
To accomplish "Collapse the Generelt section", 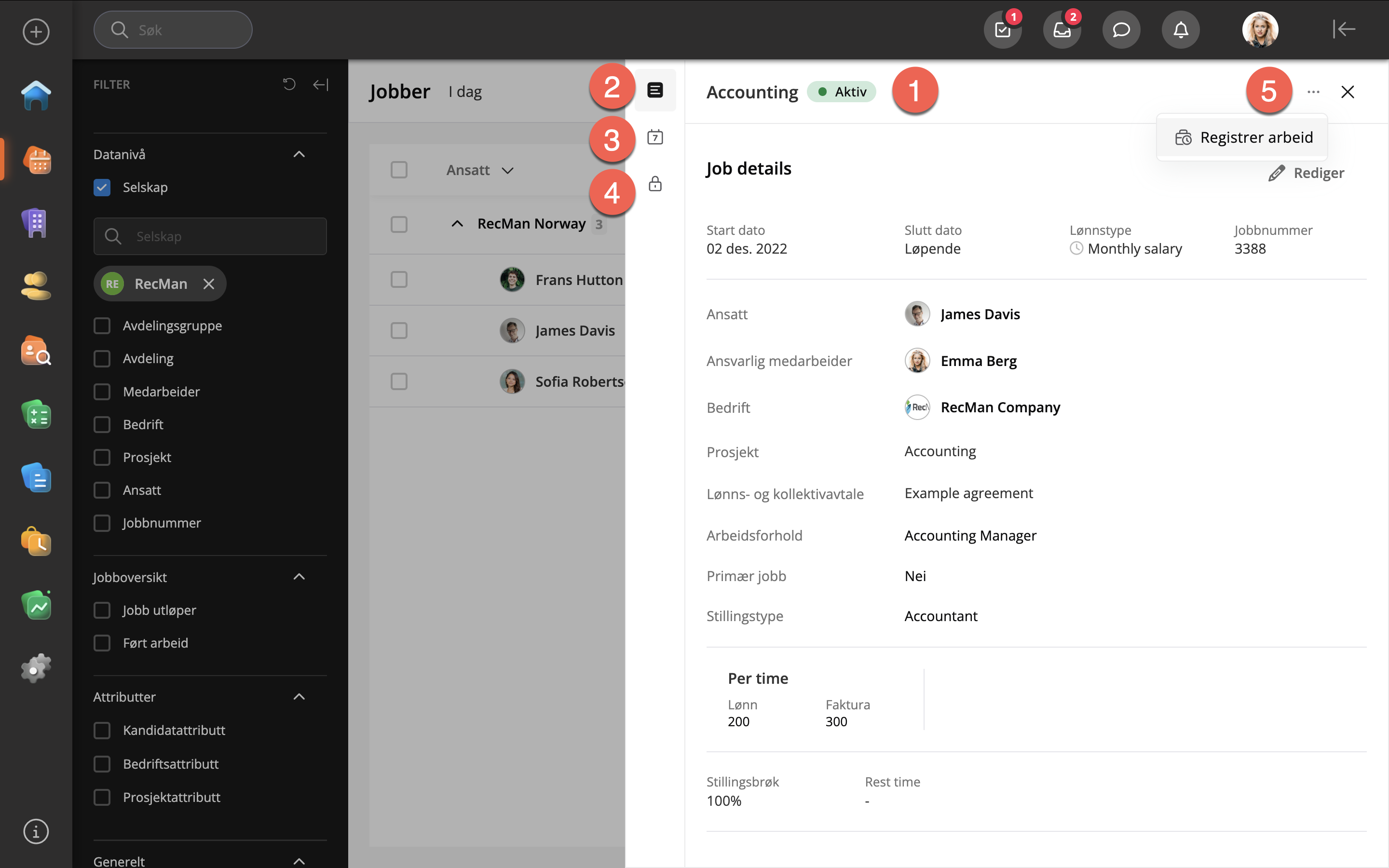I will coord(299,861).
